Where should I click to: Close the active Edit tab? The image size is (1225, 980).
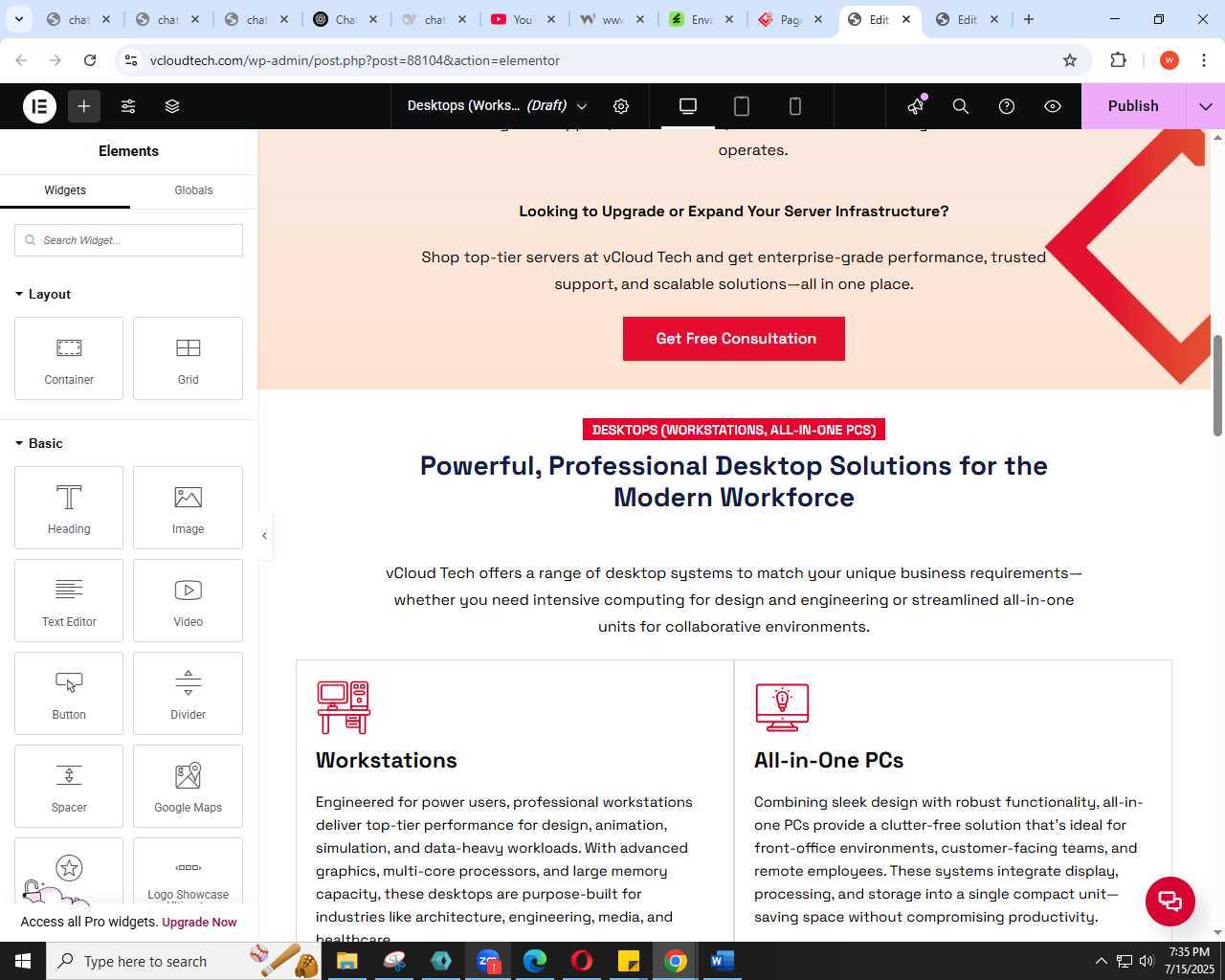(906, 19)
